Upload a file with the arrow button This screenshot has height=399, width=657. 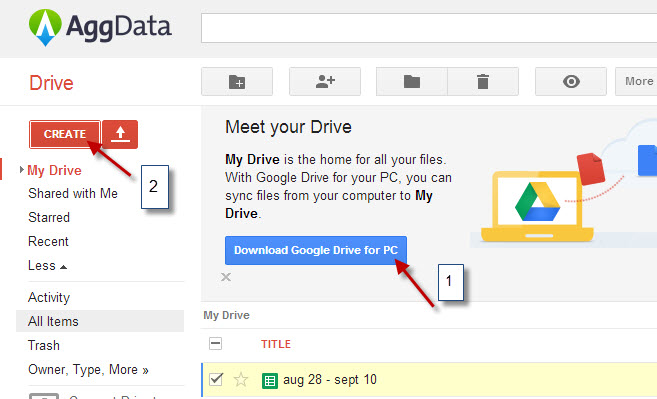point(120,134)
